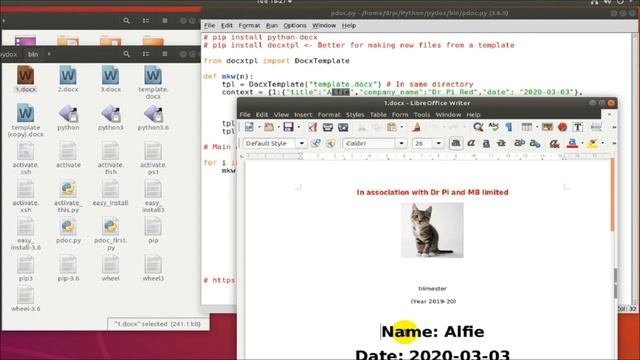Select the Clone Formatting paintbrush
640x360 pixels.
[x=416, y=127]
